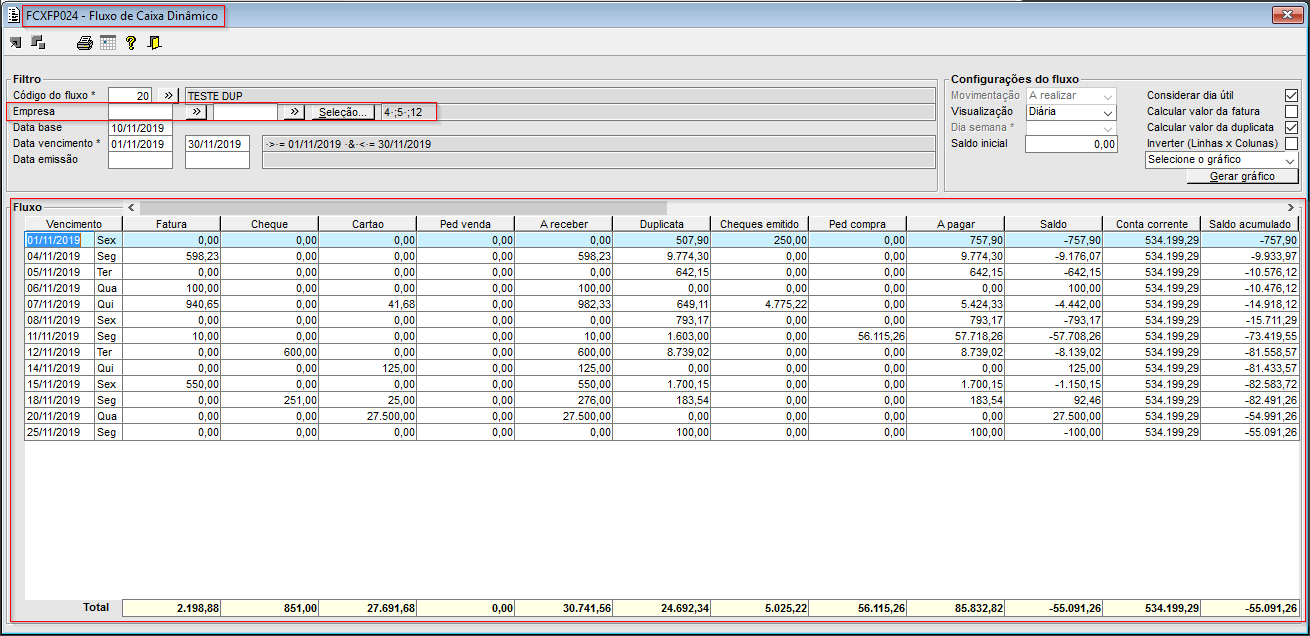Open the Movimentação dropdown

pyautogui.click(x=1071, y=95)
